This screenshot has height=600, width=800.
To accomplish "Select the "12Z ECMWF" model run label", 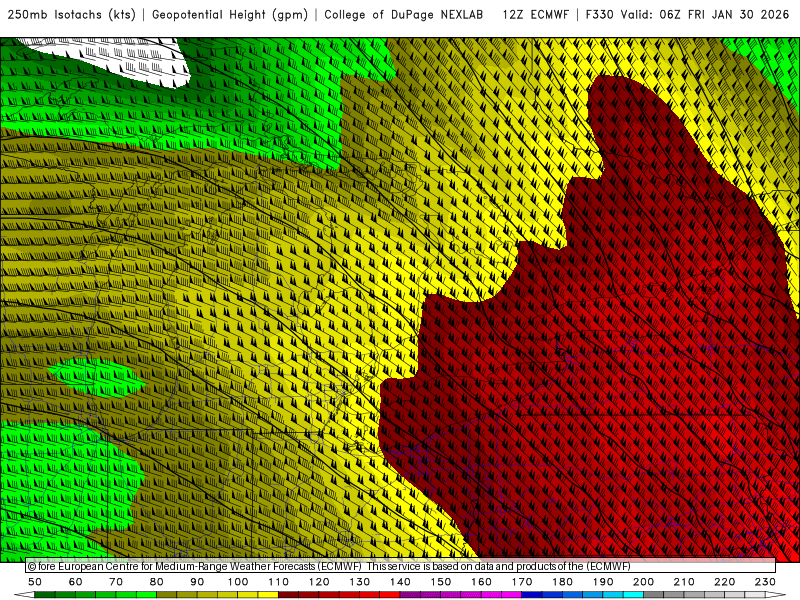I will [535, 15].
